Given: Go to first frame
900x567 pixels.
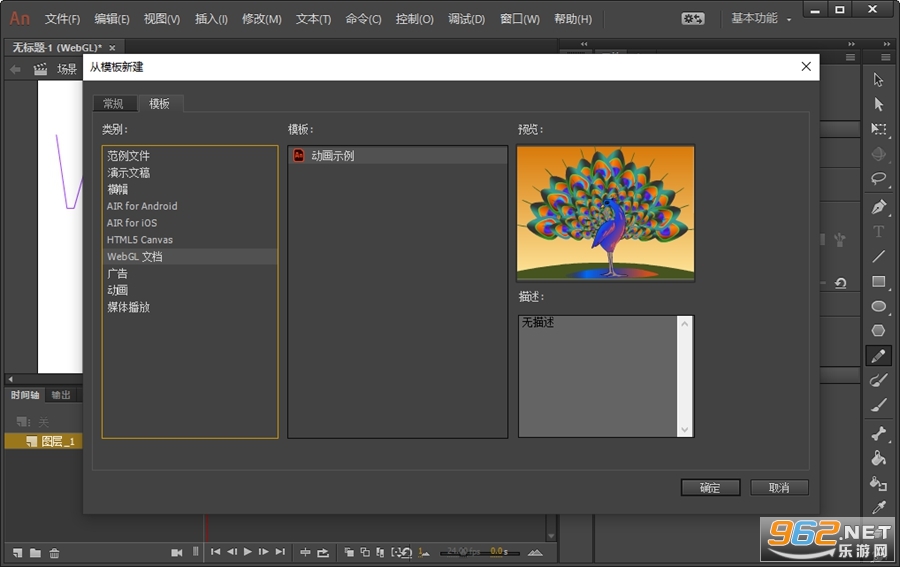Looking at the screenshot, I should [216, 552].
